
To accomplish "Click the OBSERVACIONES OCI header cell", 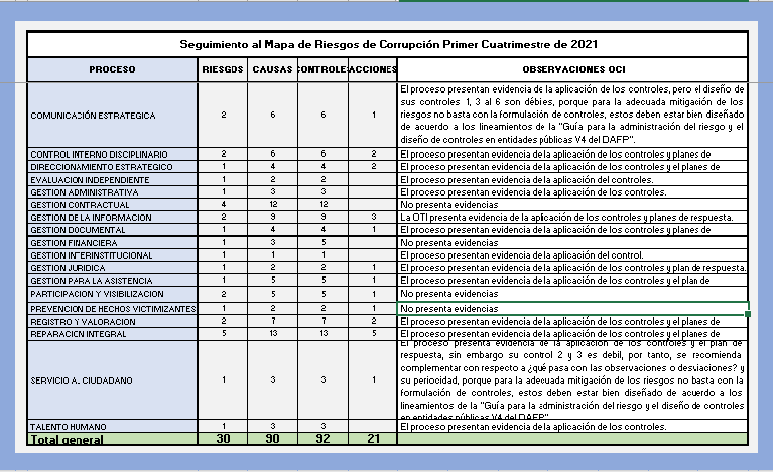I will coord(573,70).
